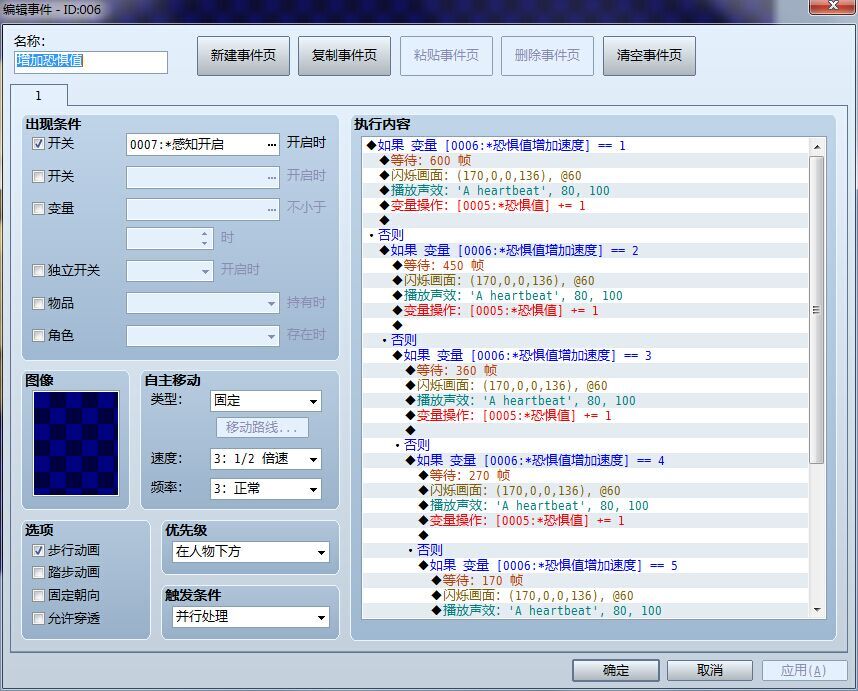Image resolution: width=858 pixels, height=691 pixels.
Task: Enable the 变量 condition checkbox
Action: click(38, 208)
